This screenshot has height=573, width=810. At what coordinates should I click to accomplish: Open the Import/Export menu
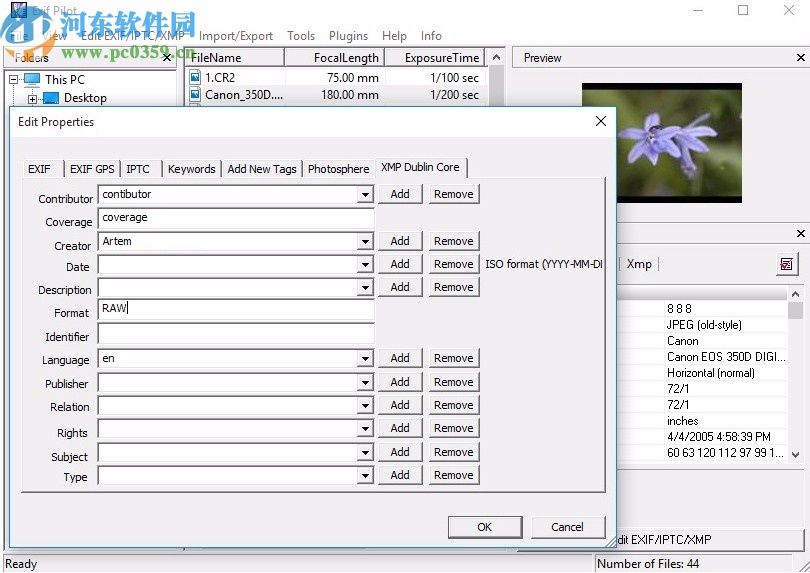coord(236,36)
